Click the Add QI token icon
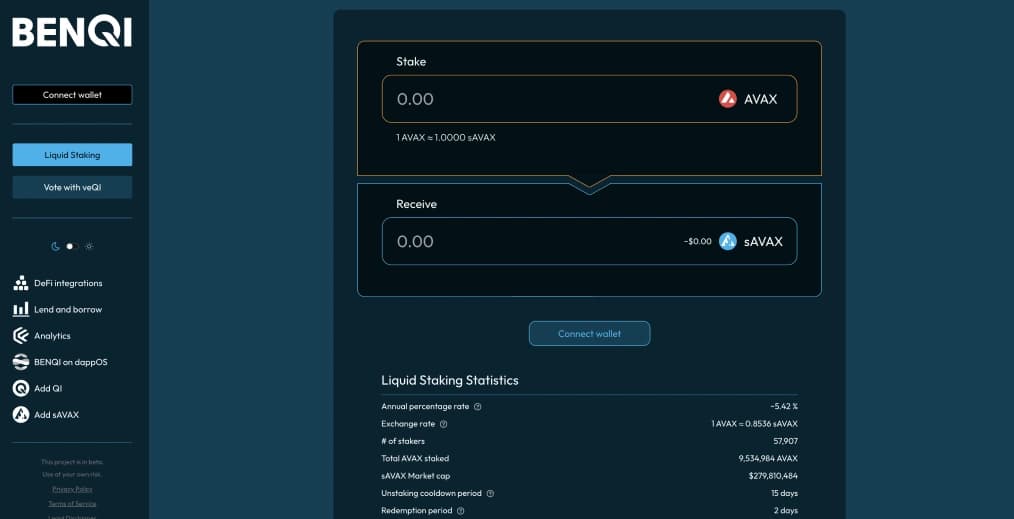 click(x=20, y=388)
